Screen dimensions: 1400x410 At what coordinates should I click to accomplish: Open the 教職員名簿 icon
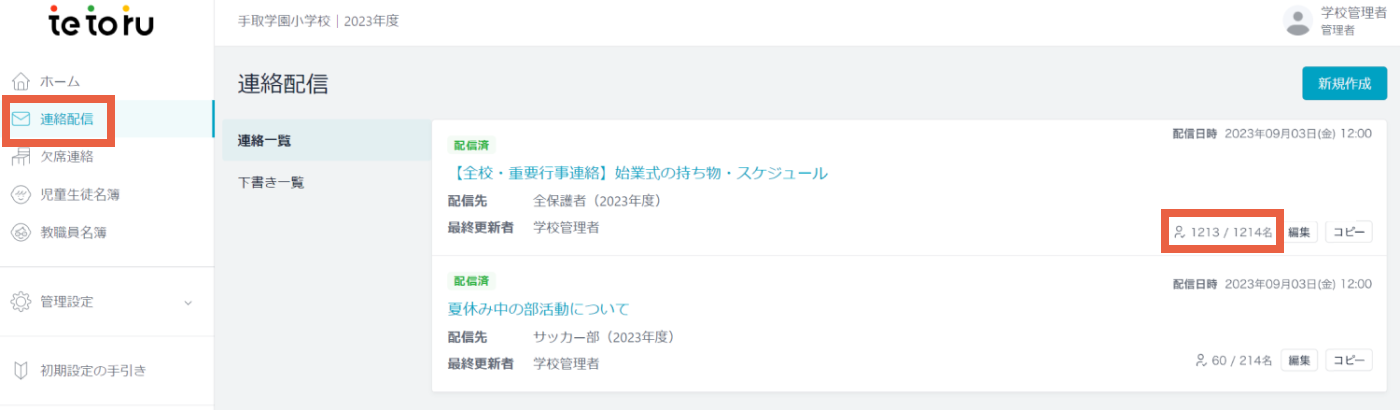(x=21, y=232)
